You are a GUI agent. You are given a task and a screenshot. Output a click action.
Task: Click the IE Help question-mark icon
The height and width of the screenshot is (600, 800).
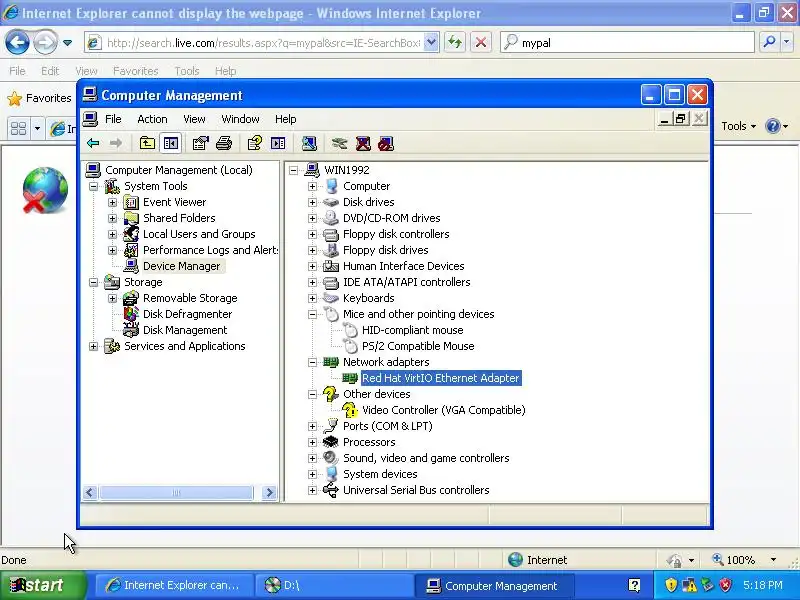(772, 126)
